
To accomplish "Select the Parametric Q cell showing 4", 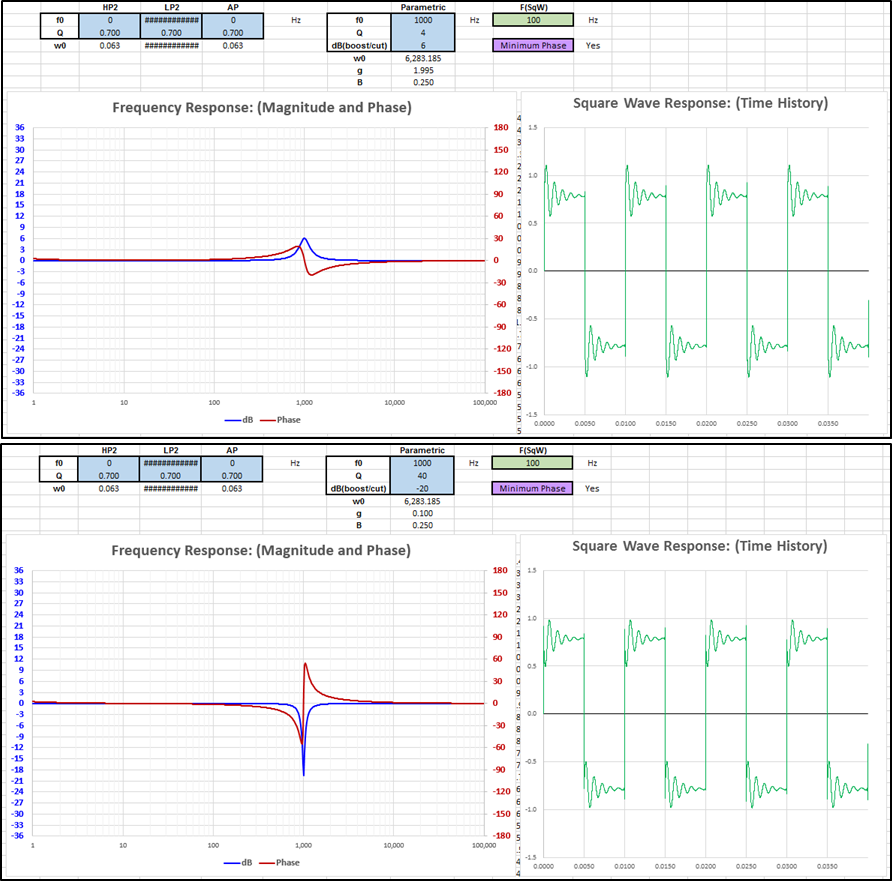I will (423, 32).
